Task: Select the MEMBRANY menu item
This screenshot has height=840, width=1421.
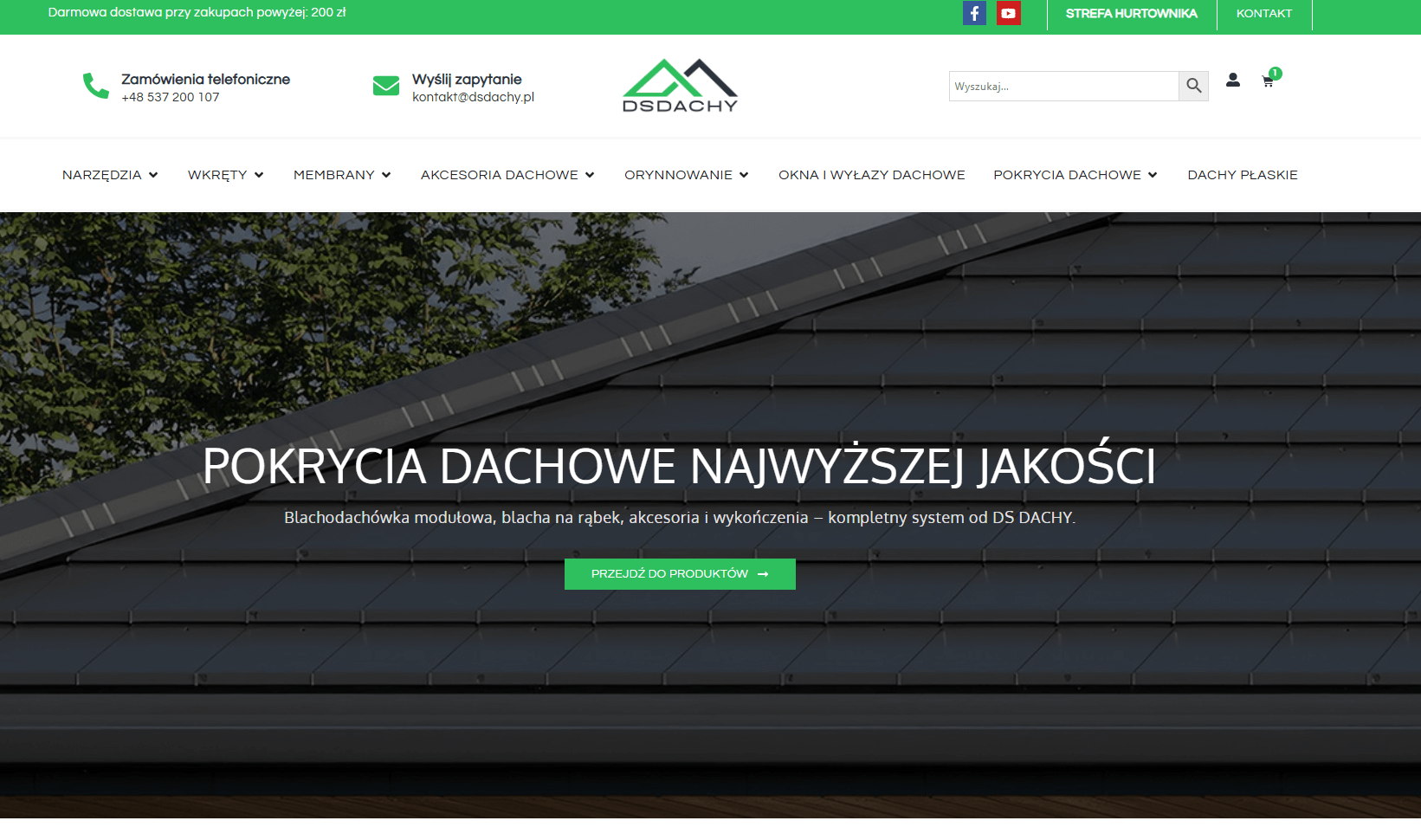Action: click(341, 175)
